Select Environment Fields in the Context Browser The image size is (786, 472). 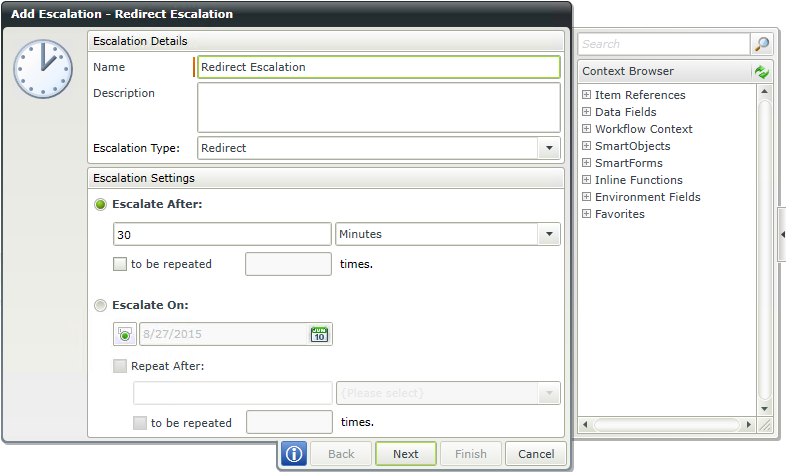[x=647, y=197]
